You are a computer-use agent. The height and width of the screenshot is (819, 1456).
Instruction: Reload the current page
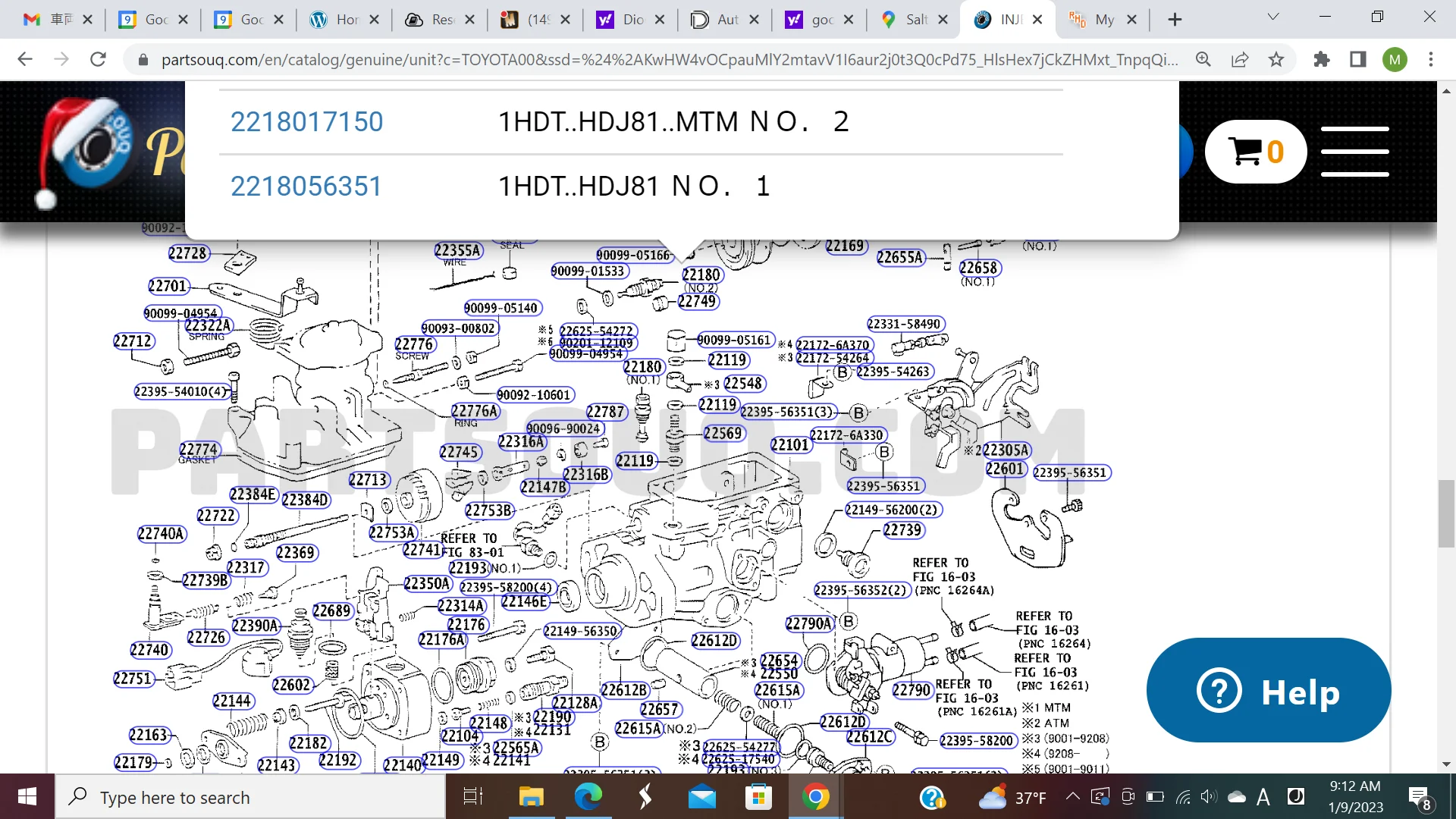[98, 59]
